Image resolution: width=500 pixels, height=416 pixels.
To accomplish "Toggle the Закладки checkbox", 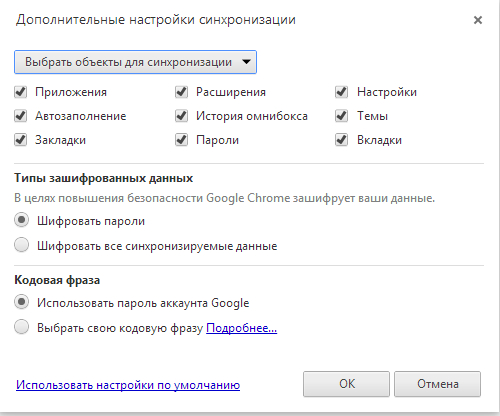I will pyautogui.click(x=21, y=140).
